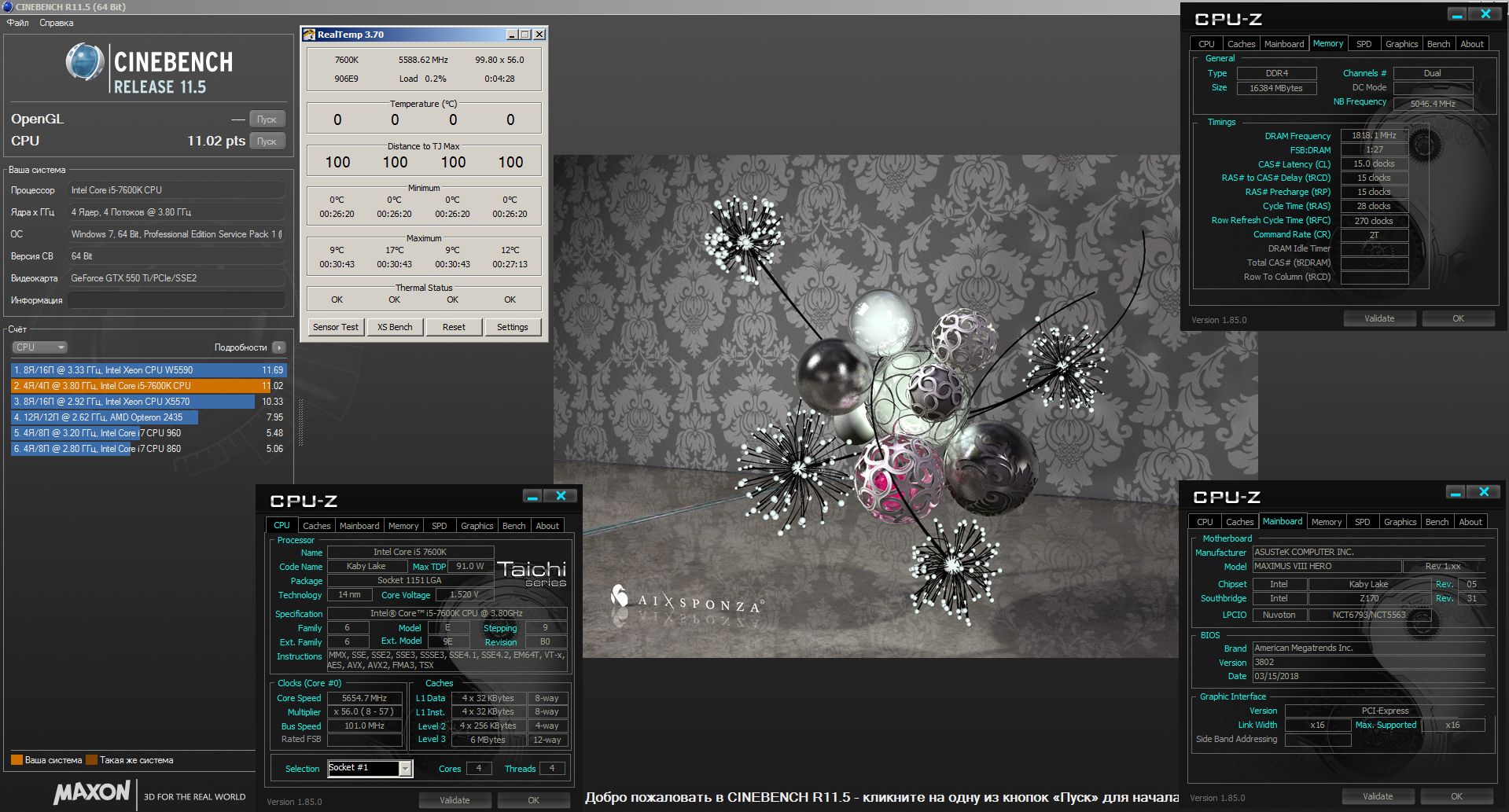Switch to CPU tab in CPU-Z Memory window
Screen dimensions: 1509x812
(1207, 44)
